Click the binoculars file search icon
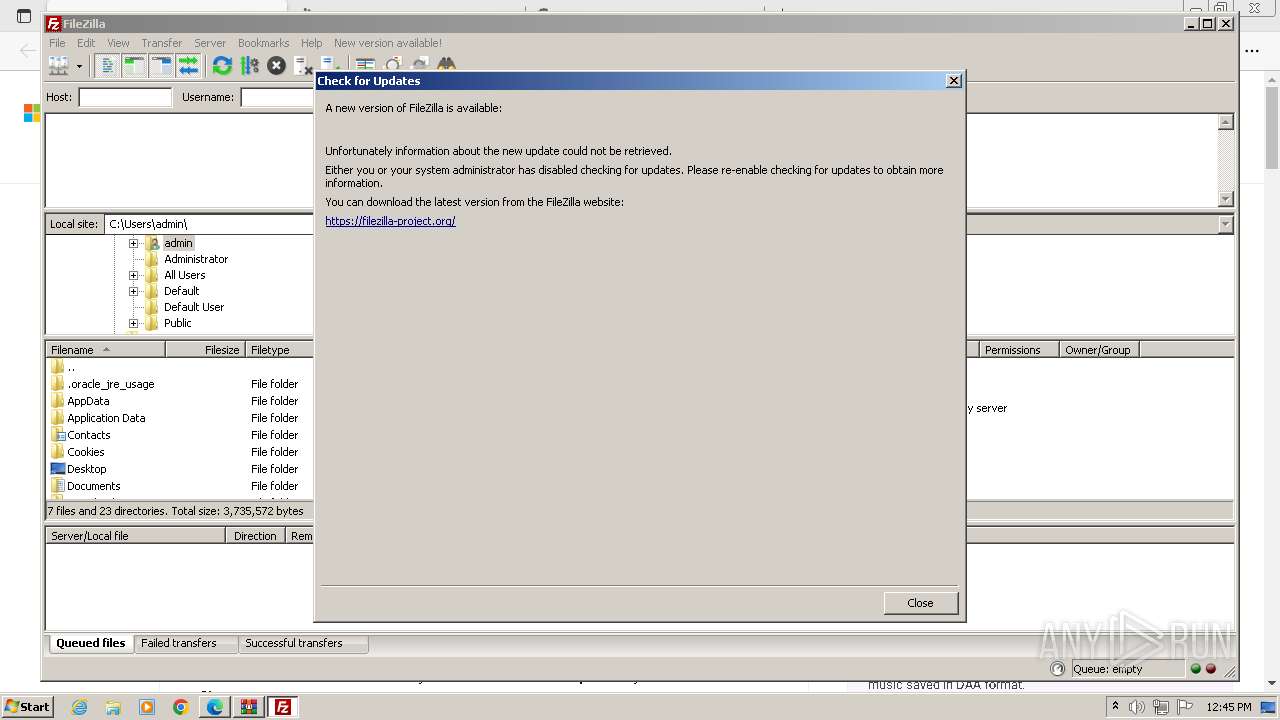This screenshot has width=1280, height=720. point(446,65)
